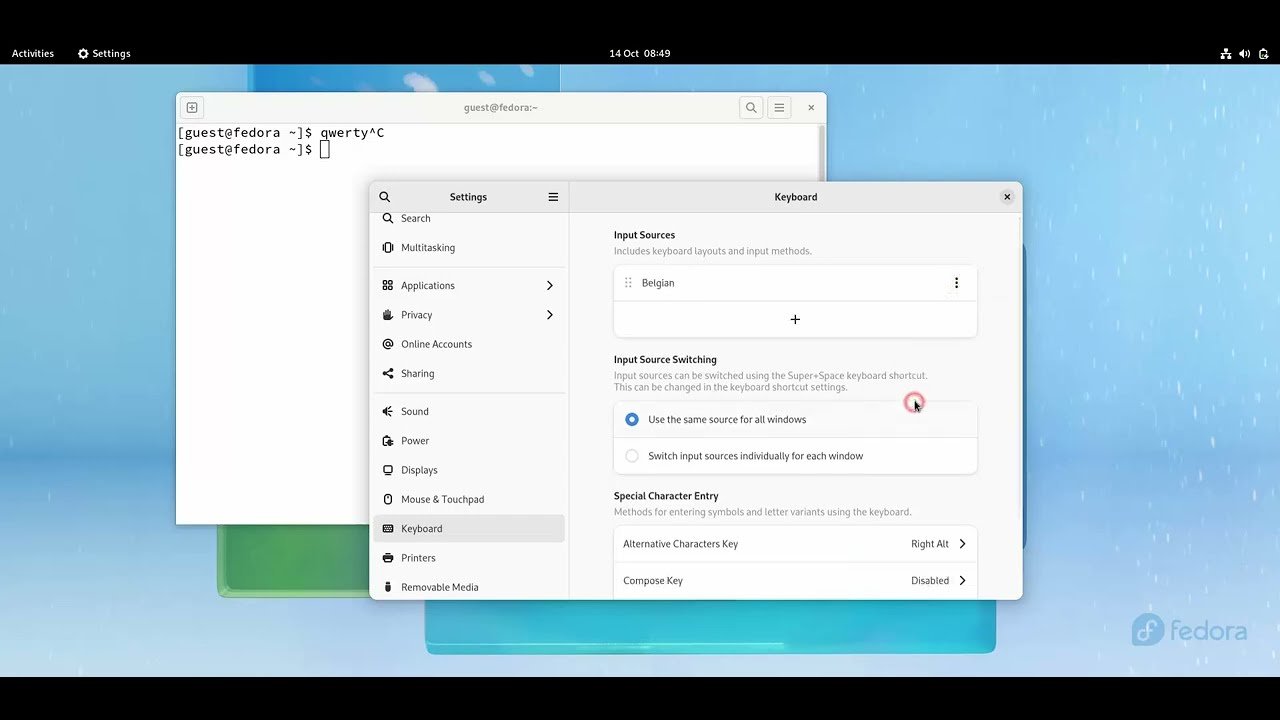Click the Settings gear in top bar
Viewport: 1280px width, 720px height.
(83, 54)
